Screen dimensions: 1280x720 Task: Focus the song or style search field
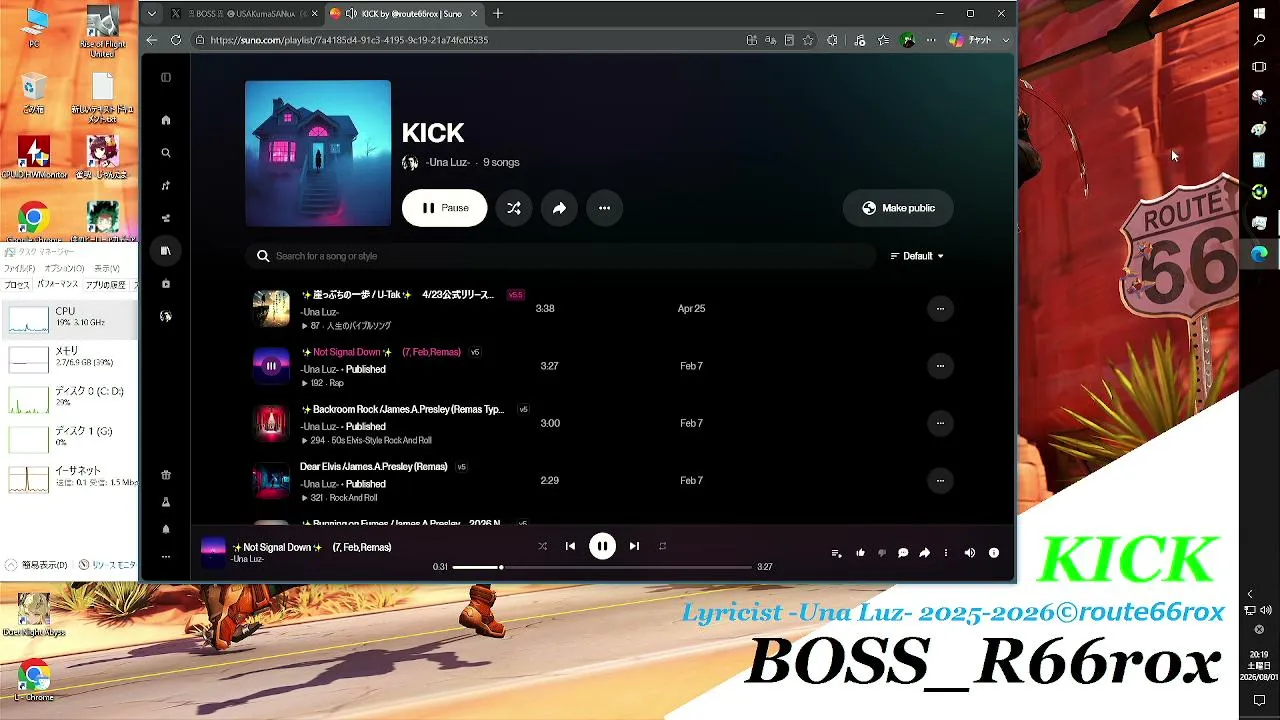point(560,256)
